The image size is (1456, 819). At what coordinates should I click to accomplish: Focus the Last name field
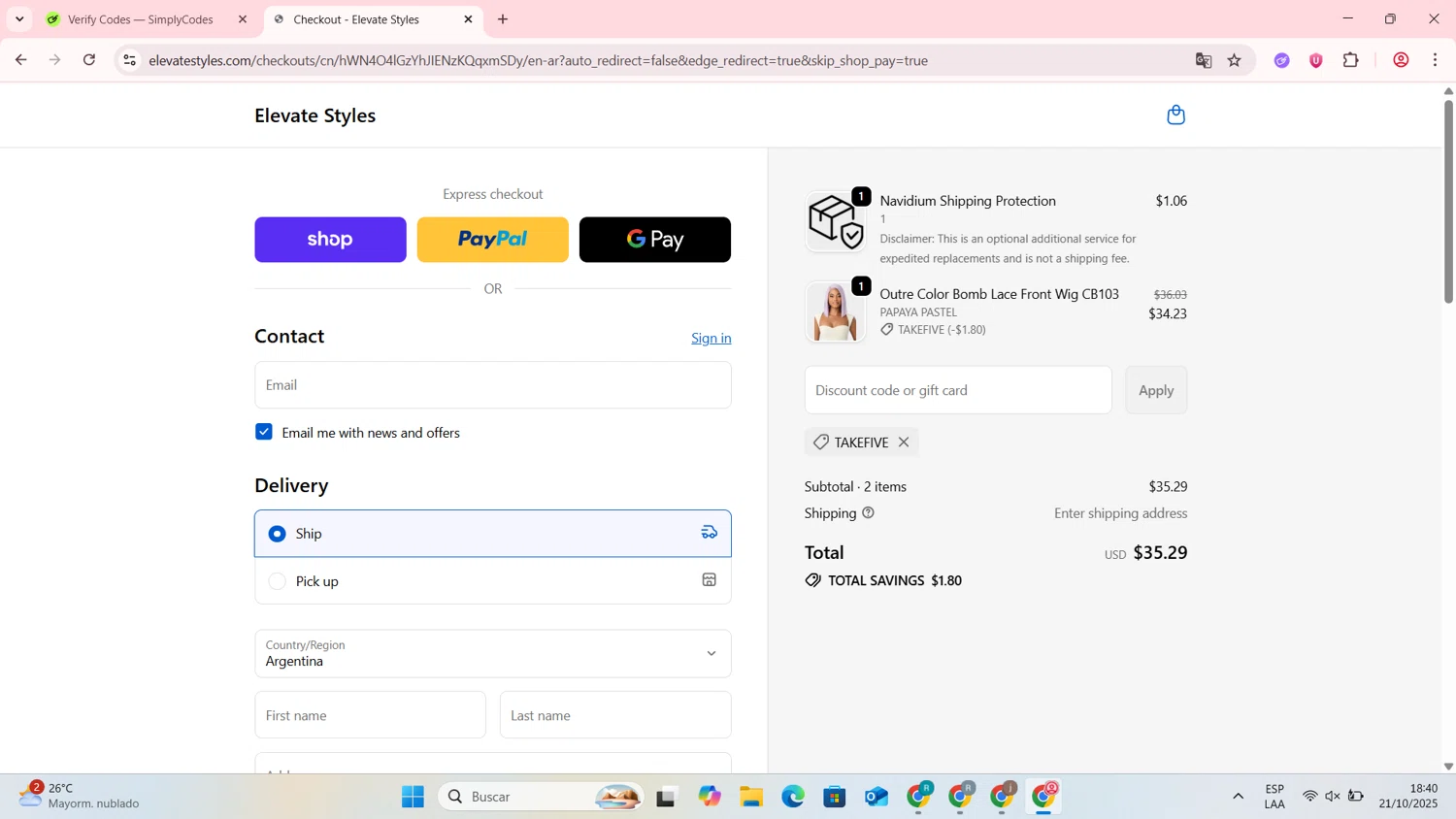[615, 715]
